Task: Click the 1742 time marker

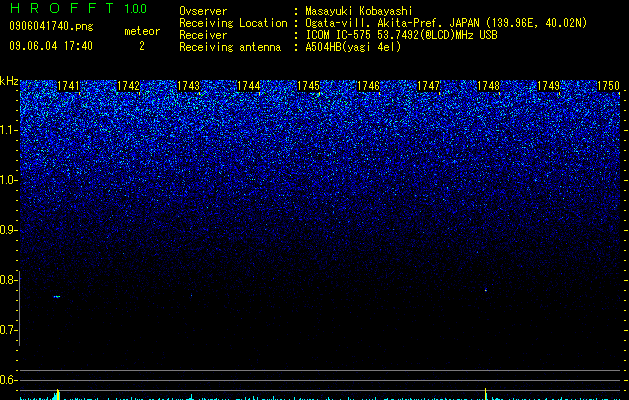Action: pyautogui.click(x=128, y=86)
